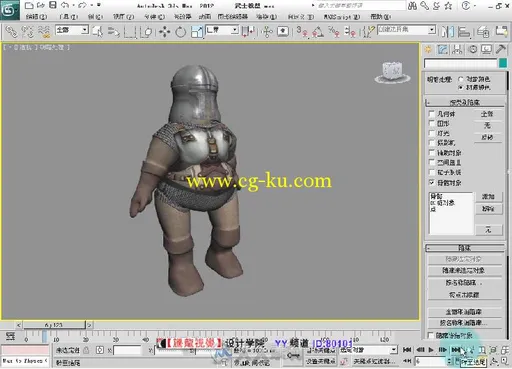Click the binoculars search icon
Viewport: 512px width, 369px height.
412,5
